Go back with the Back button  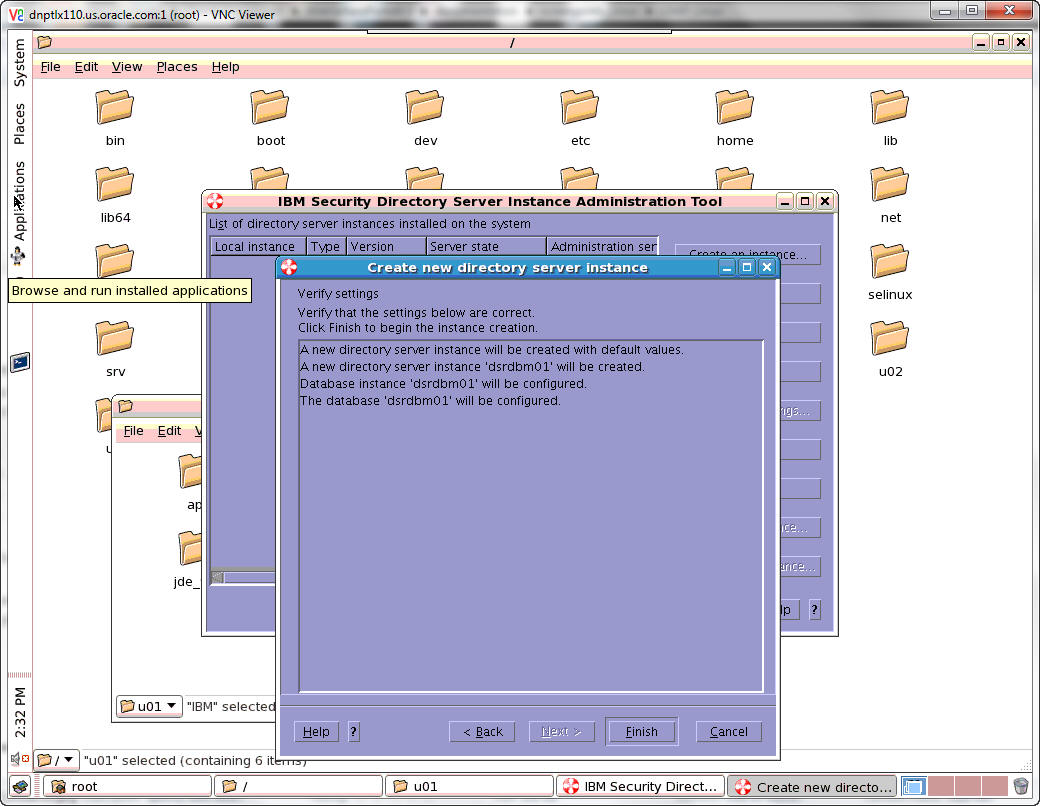pyautogui.click(x=482, y=732)
